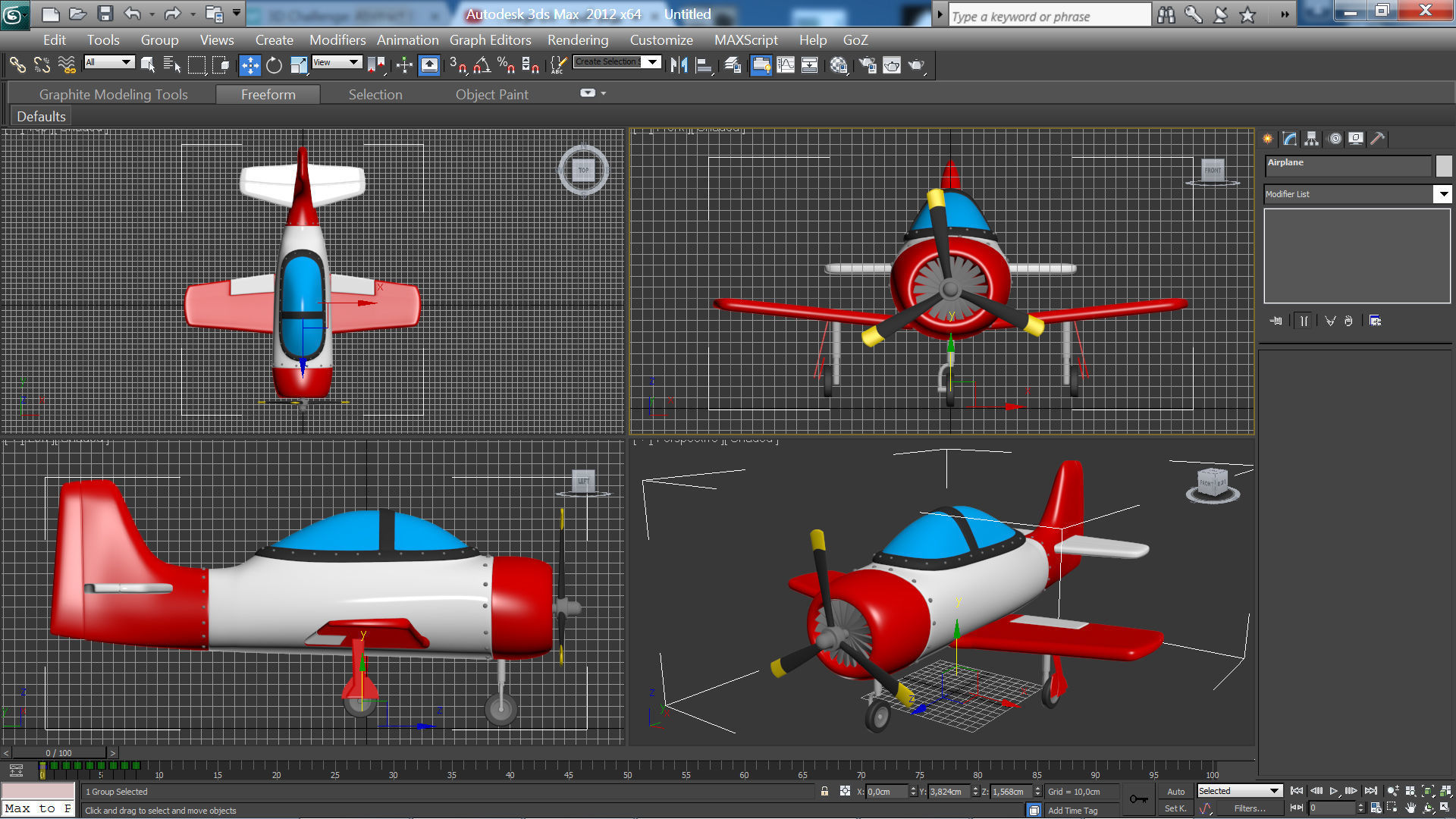
Task: Expand the Quick Access Toolbar customize arrow
Action: coord(237,13)
